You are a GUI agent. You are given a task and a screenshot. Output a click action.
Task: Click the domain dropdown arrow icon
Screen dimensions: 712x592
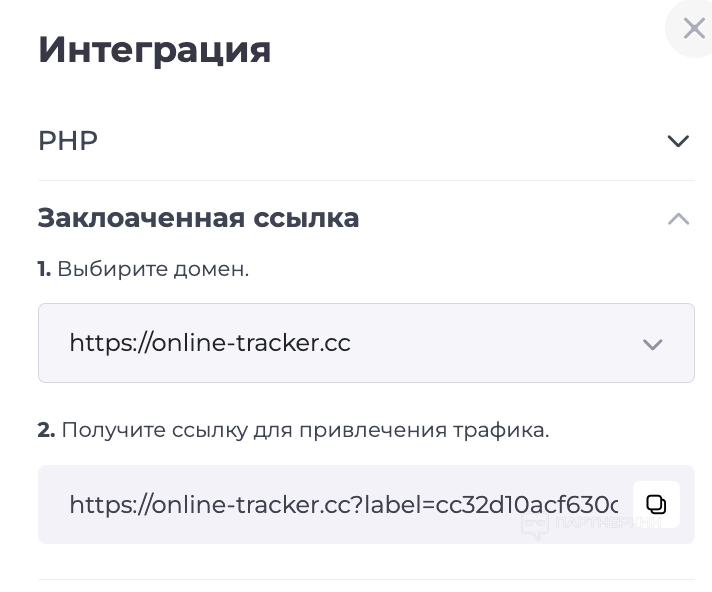pos(652,344)
